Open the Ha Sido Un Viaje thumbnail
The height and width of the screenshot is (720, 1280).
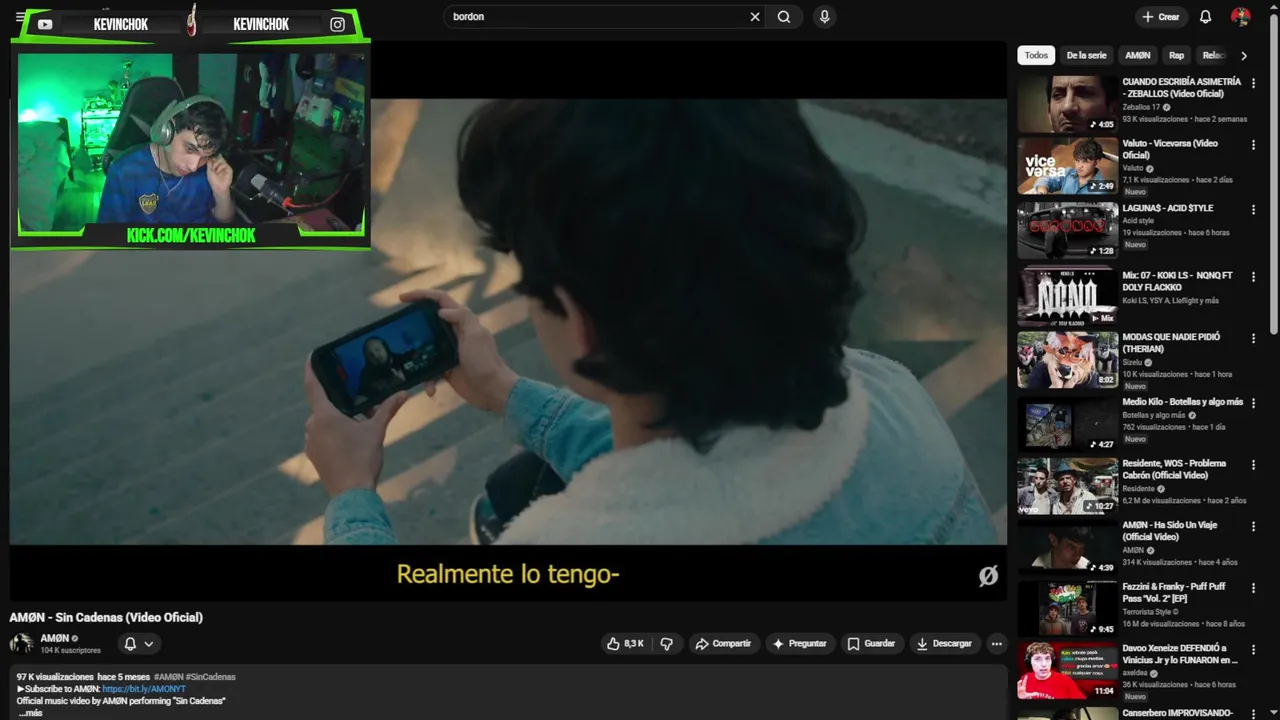[1067, 548]
